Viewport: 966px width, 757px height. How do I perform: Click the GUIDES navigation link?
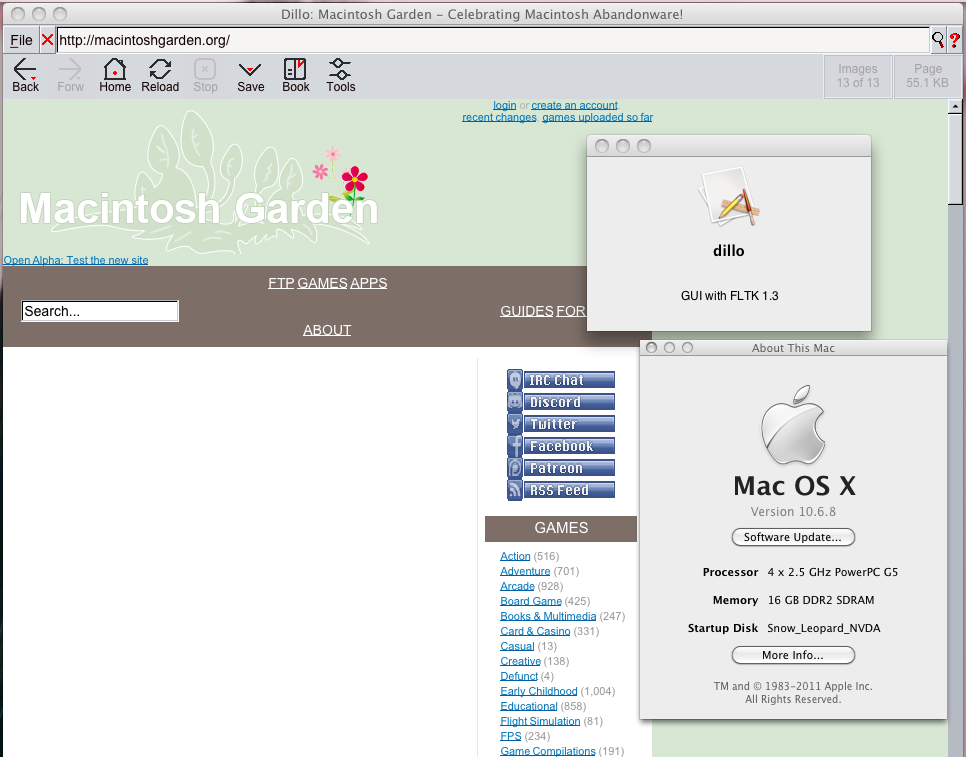pos(526,311)
